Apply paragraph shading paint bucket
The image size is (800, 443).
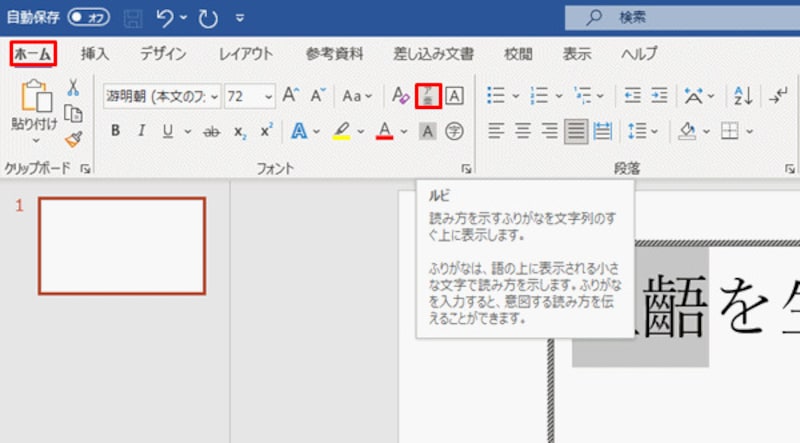(x=687, y=131)
